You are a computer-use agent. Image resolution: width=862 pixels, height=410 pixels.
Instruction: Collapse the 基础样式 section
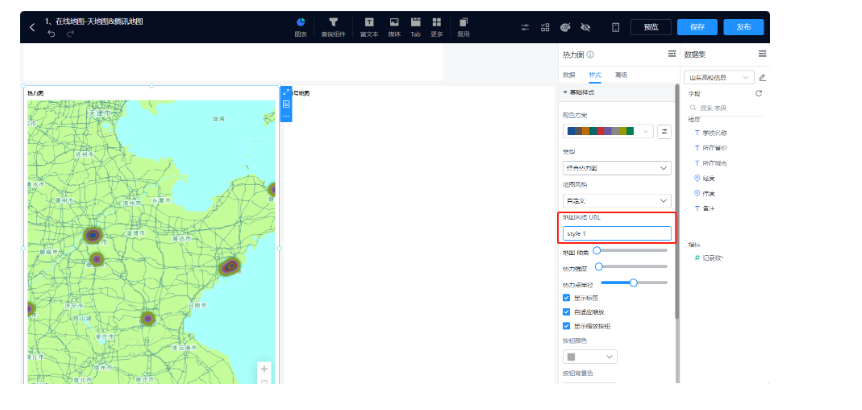(x=617, y=92)
